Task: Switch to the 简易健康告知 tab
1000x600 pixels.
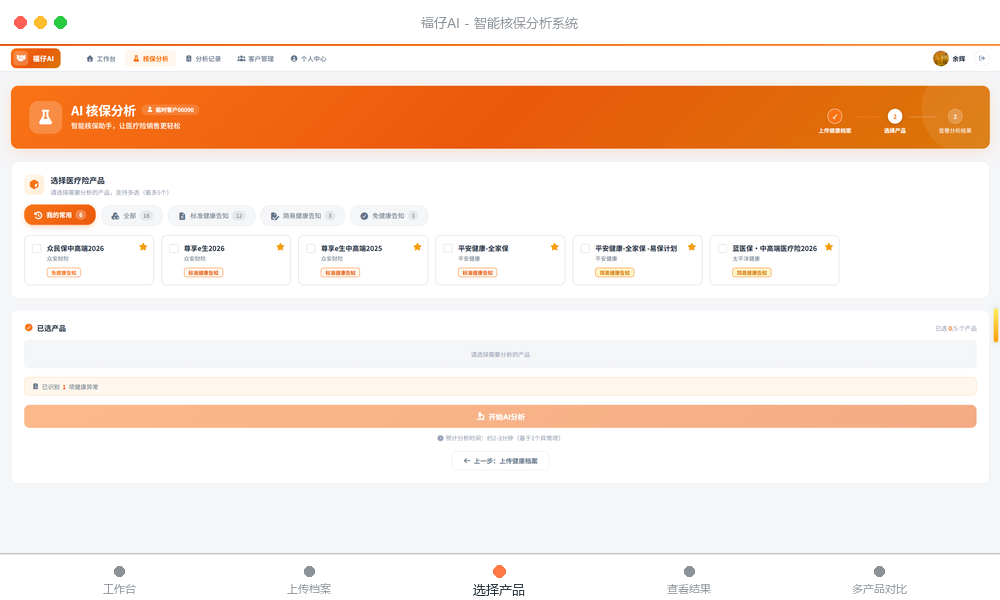Action: (302, 216)
